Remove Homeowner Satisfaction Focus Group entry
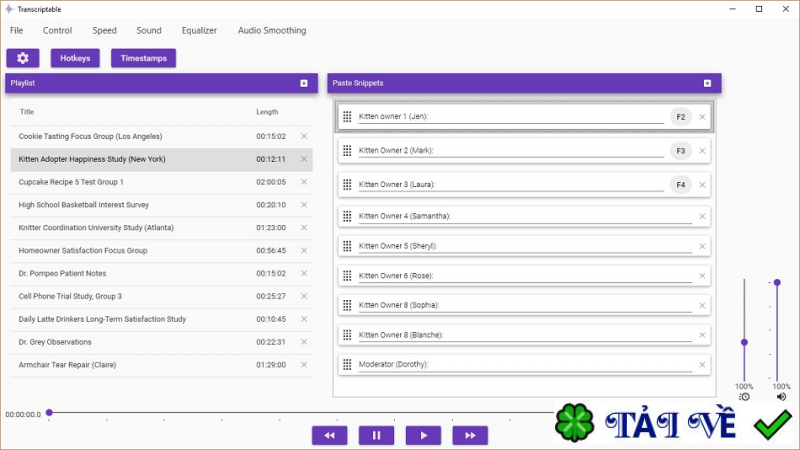The width and height of the screenshot is (800, 450). click(x=304, y=251)
